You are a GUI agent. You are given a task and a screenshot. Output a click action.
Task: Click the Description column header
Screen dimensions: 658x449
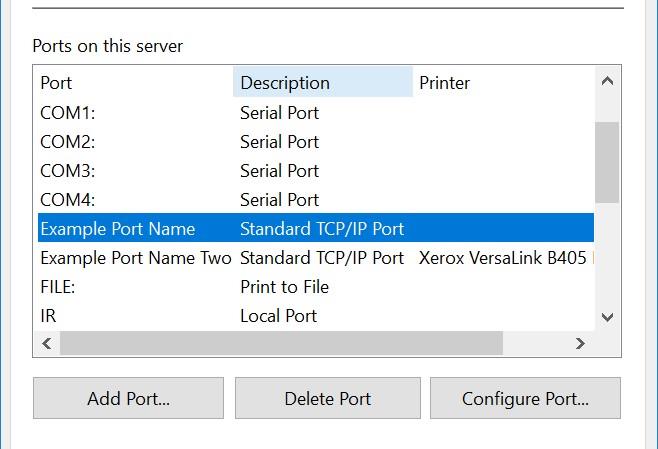(x=322, y=83)
